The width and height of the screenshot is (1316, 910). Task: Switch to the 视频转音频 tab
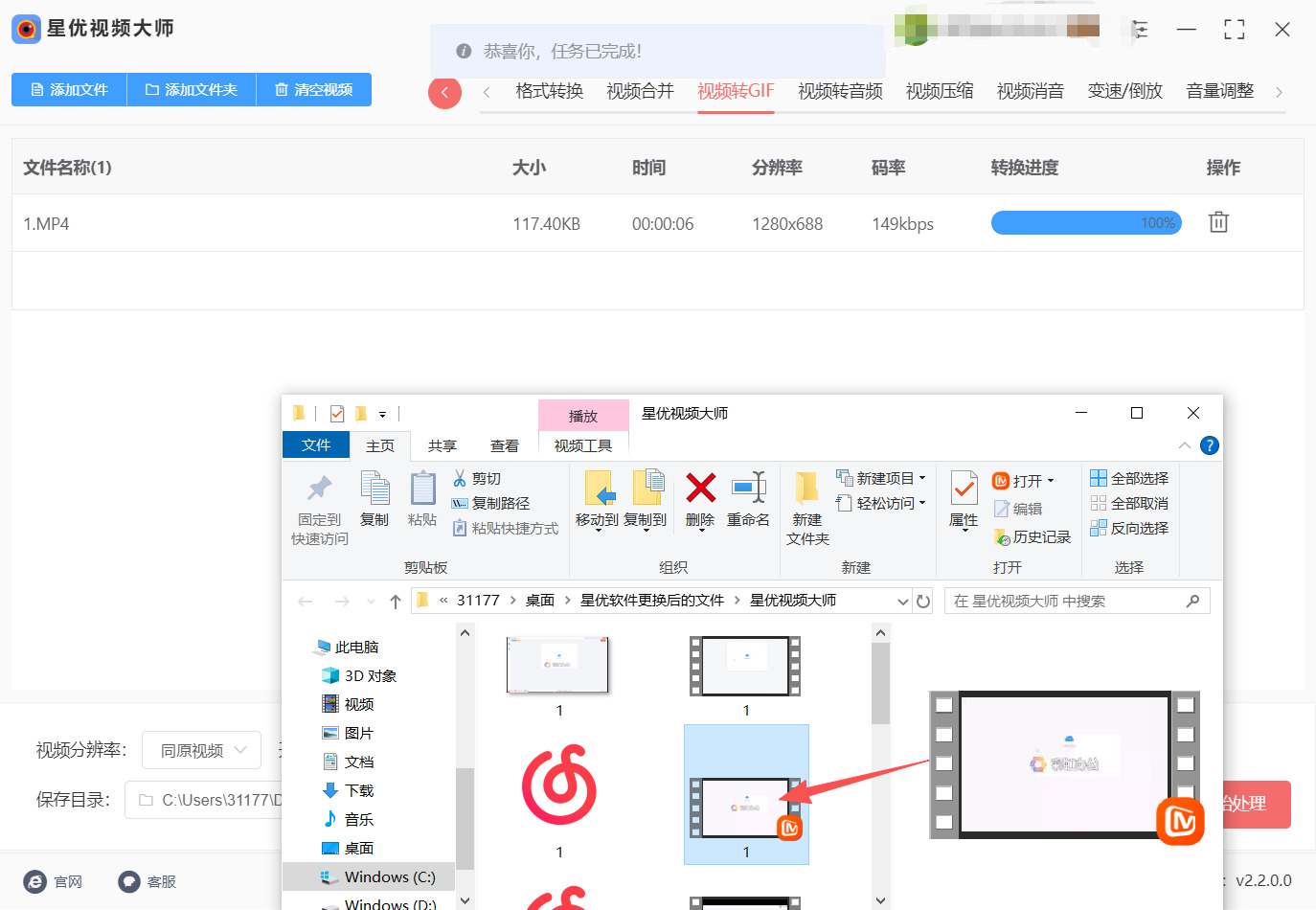pyautogui.click(x=840, y=91)
